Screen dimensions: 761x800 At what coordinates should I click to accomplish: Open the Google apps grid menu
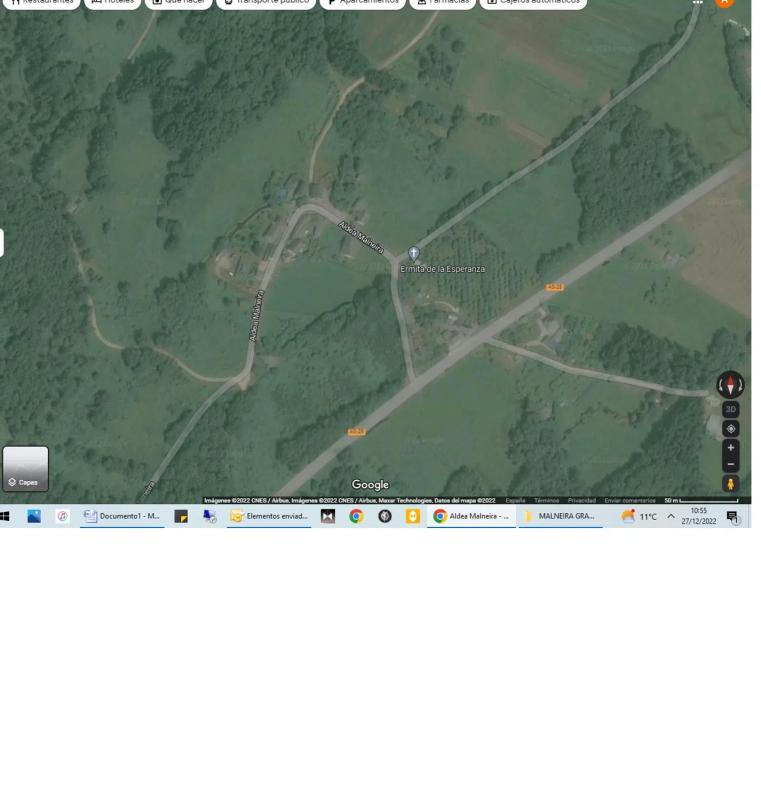[697, 3]
